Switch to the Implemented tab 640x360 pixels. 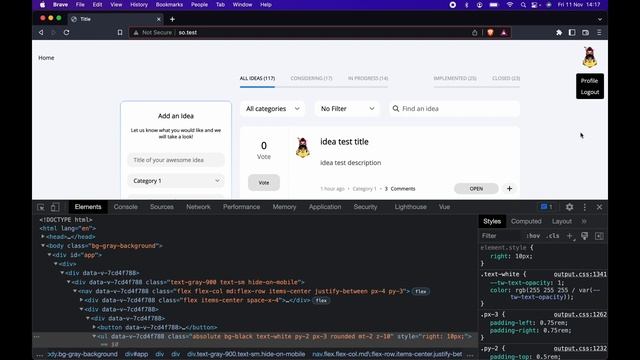point(455,78)
